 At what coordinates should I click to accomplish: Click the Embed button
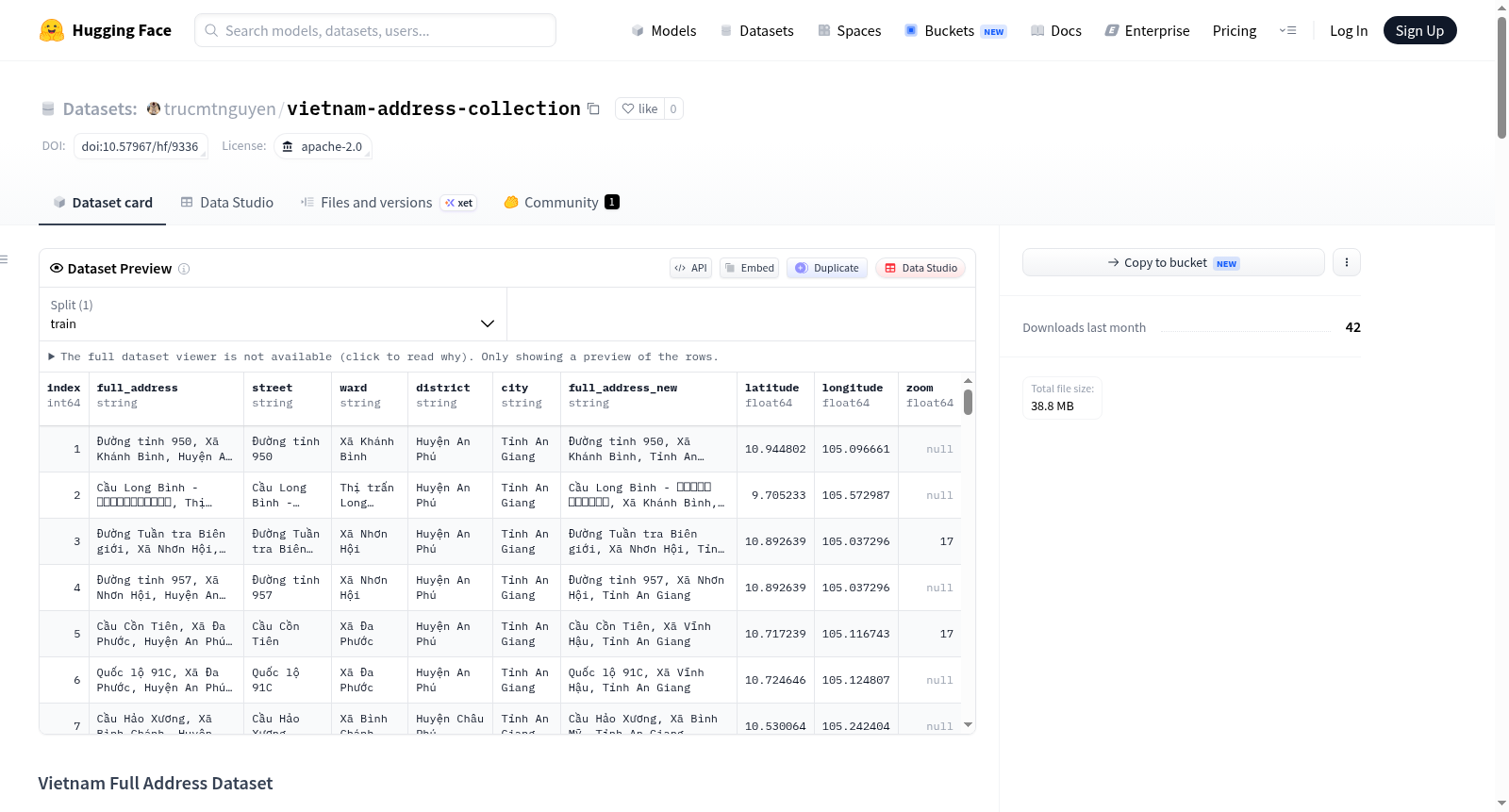pyautogui.click(x=749, y=268)
